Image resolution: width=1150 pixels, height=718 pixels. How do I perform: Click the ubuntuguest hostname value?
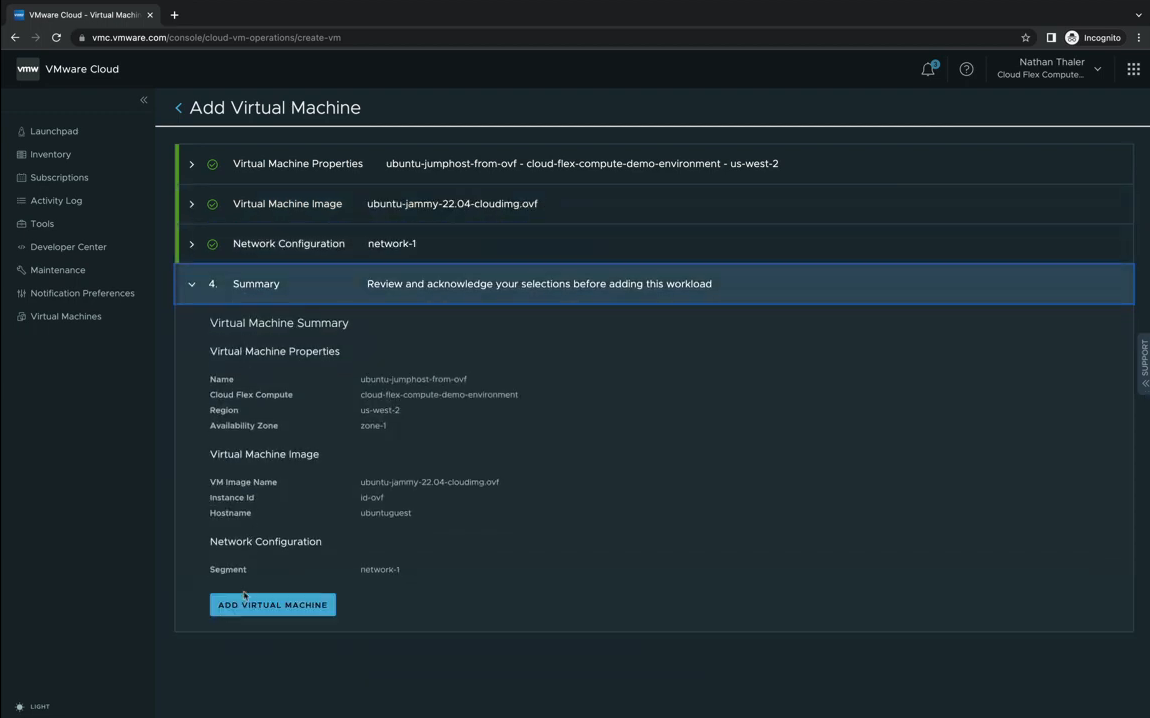click(386, 513)
